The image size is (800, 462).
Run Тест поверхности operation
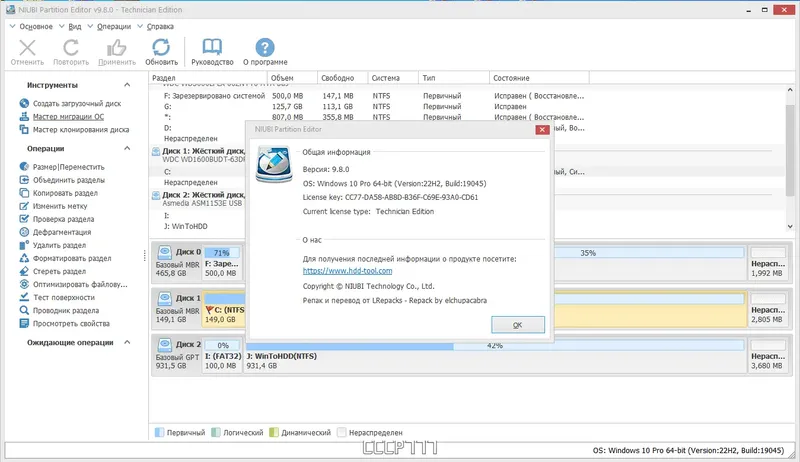tap(64, 297)
